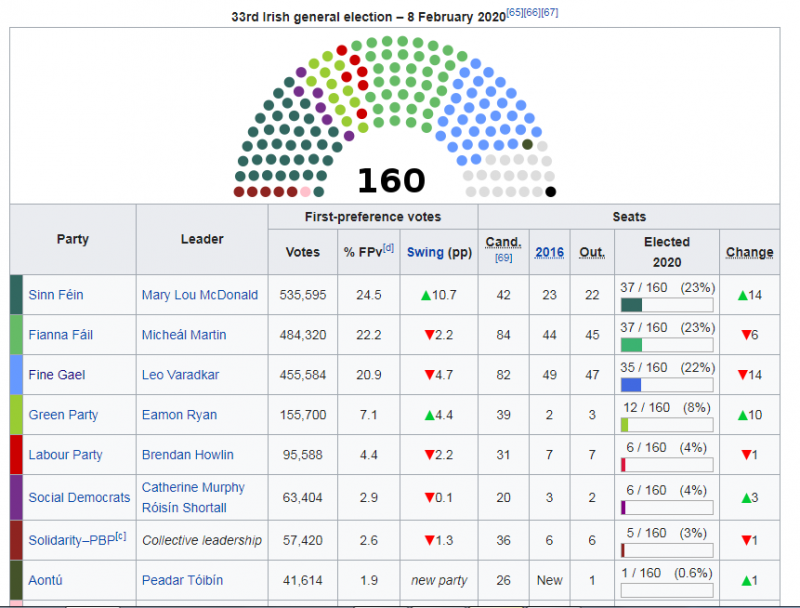This screenshot has width=800, height=608.
Task: Click Green Party lime color swatch
Action: point(16,415)
